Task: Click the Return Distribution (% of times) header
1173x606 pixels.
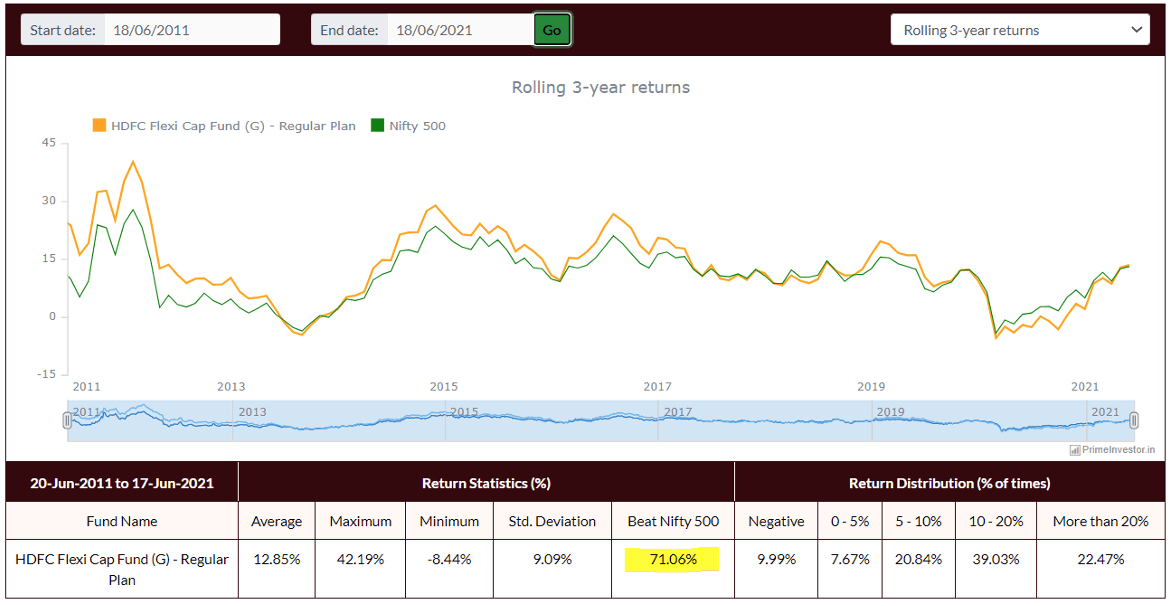Action: point(949,483)
